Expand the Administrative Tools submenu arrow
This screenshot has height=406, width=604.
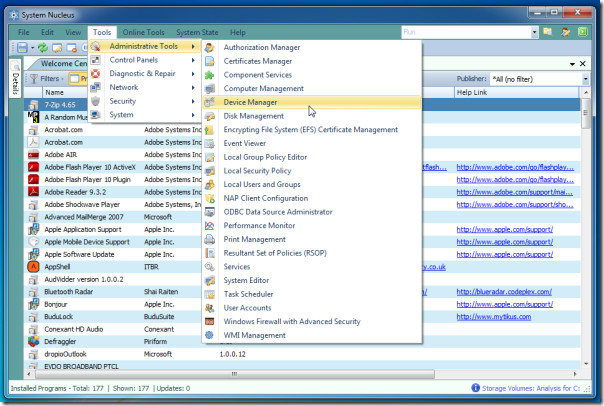(193, 46)
